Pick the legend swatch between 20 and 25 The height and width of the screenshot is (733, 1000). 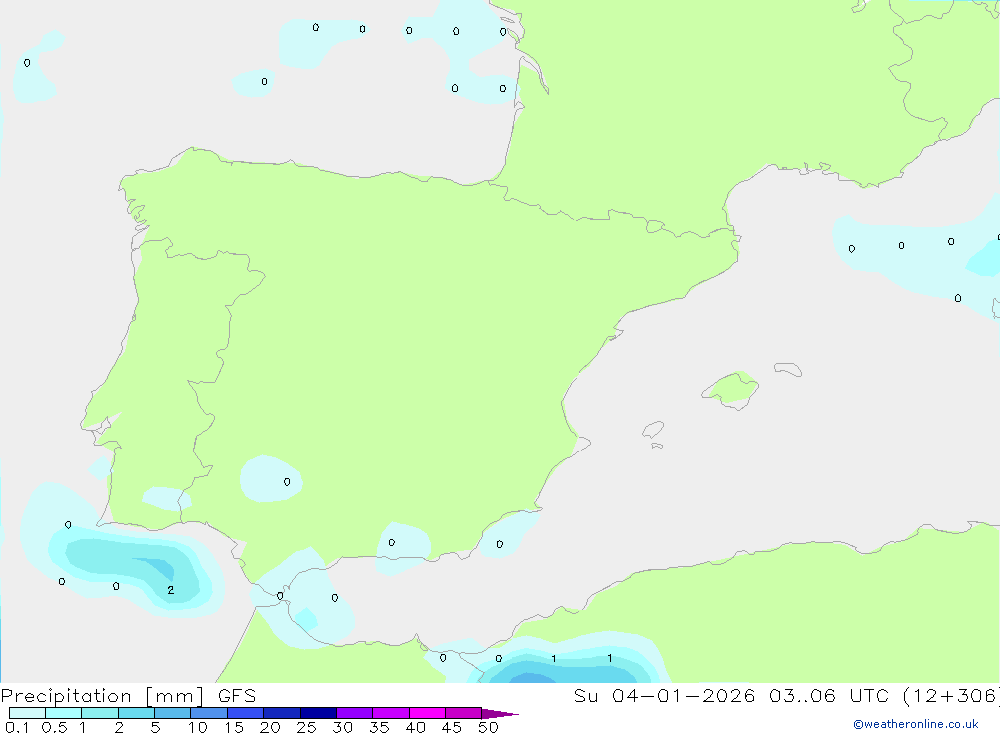tap(282, 713)
